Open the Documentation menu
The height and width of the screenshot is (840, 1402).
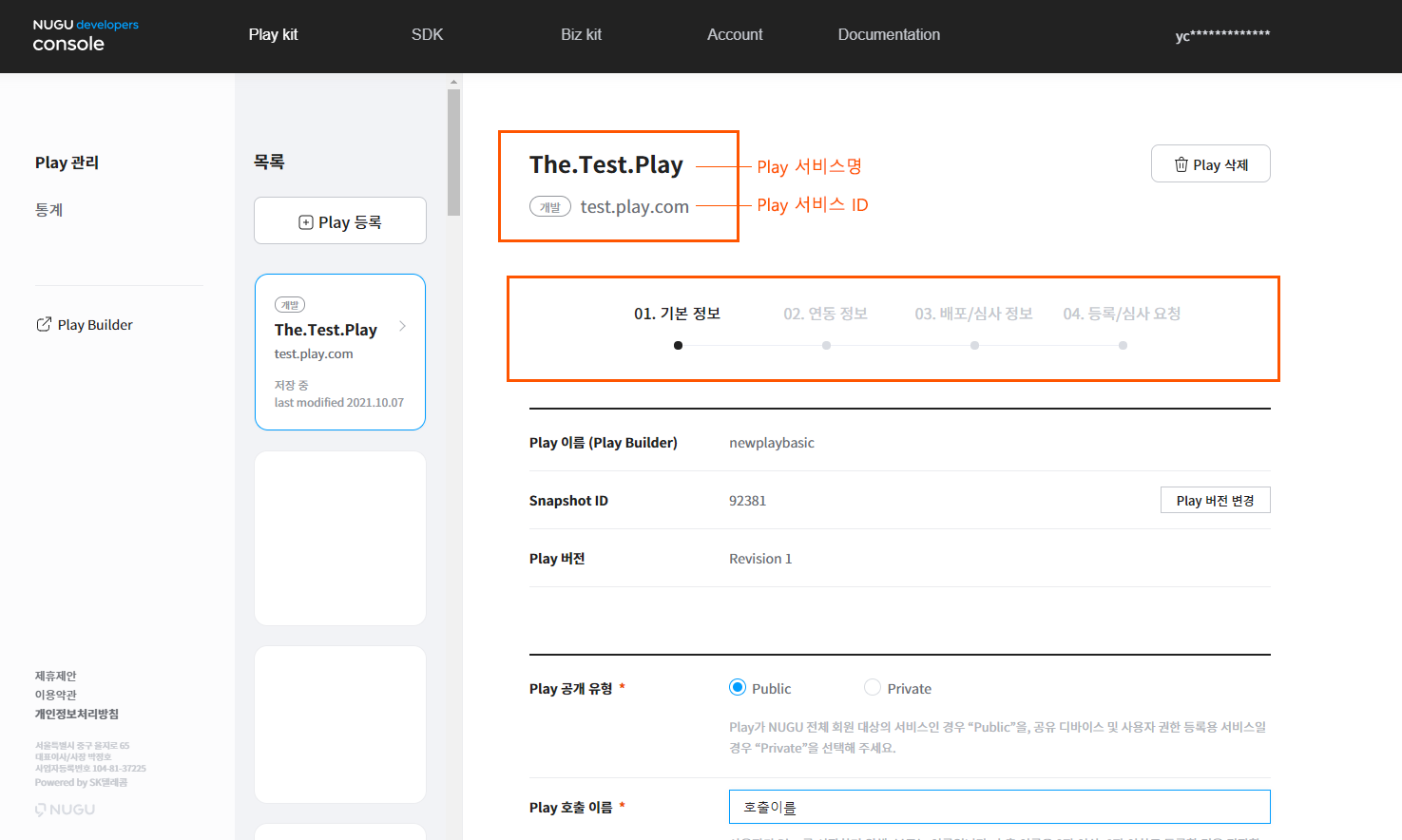coord(889,35)
